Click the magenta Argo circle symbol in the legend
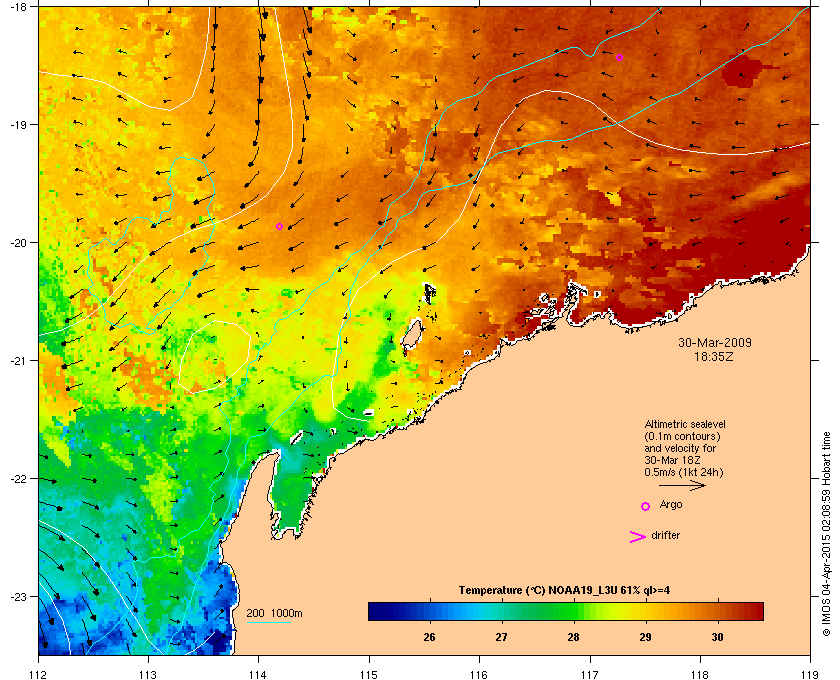Viewport: 840px width, 680px height. 646,506
